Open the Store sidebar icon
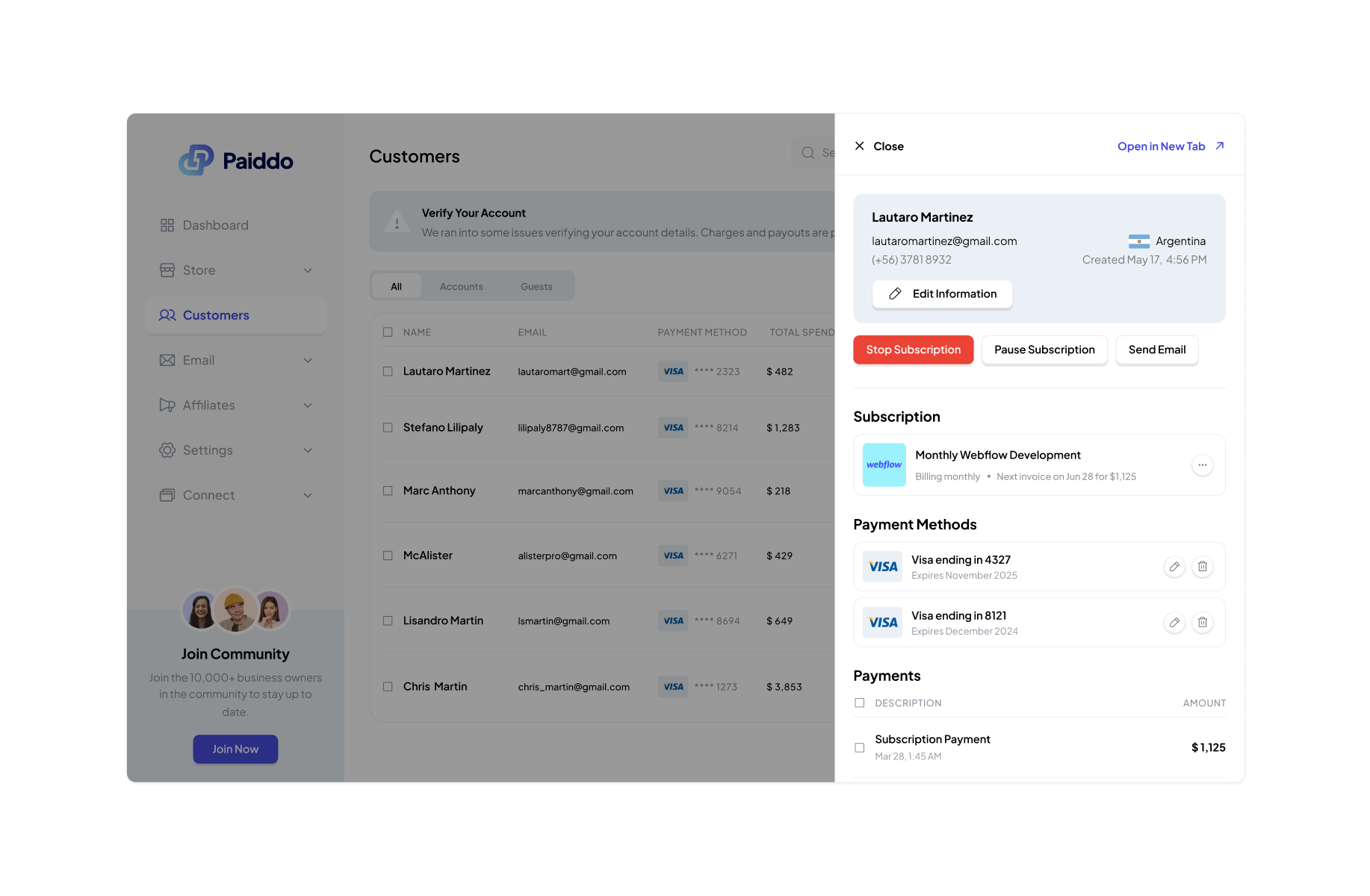Image resolution: width=1370 pixels, height=896 pixels. [x=167, y=270]
